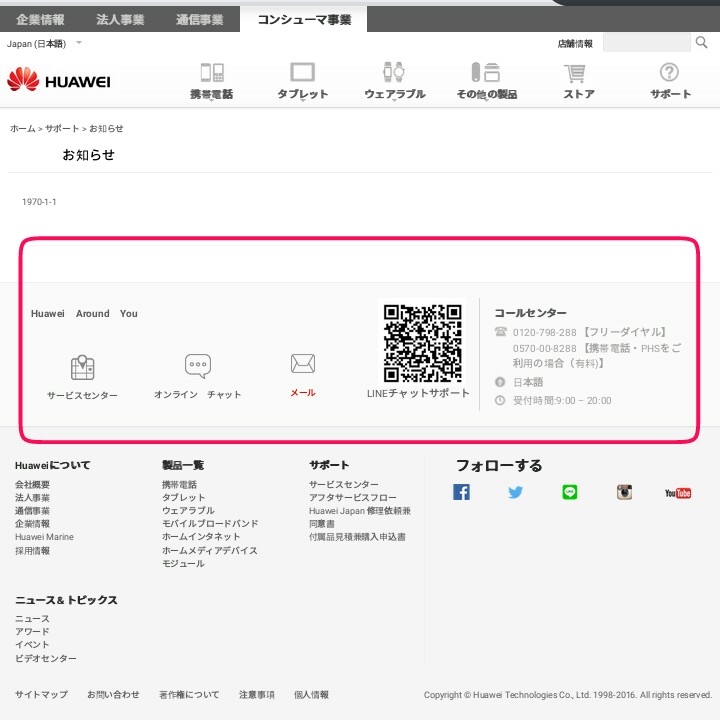The image size is (720, 720).
Task: Click the LINE QR code image
Action: point(422,343)
